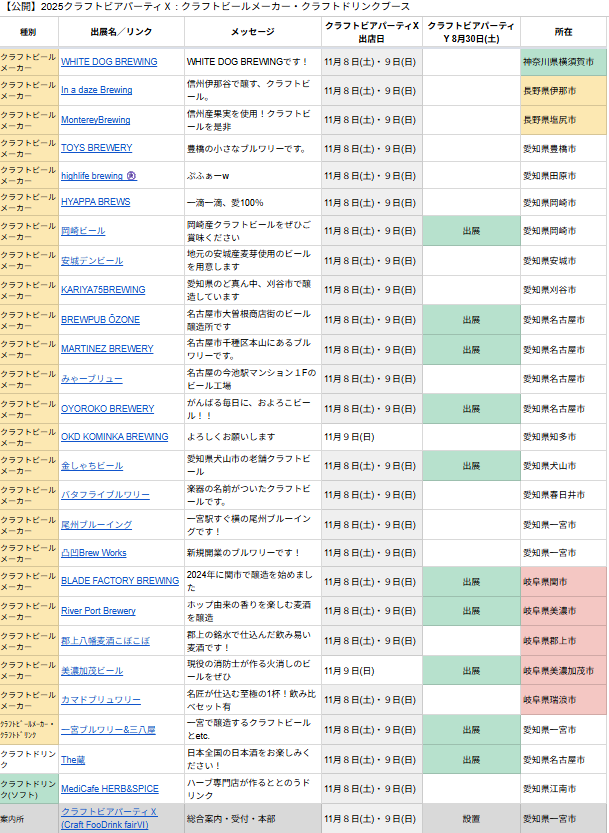Screen dimensions: 609x833
Task: Select the 愛知県江南市 location cell
Action: 563,789
